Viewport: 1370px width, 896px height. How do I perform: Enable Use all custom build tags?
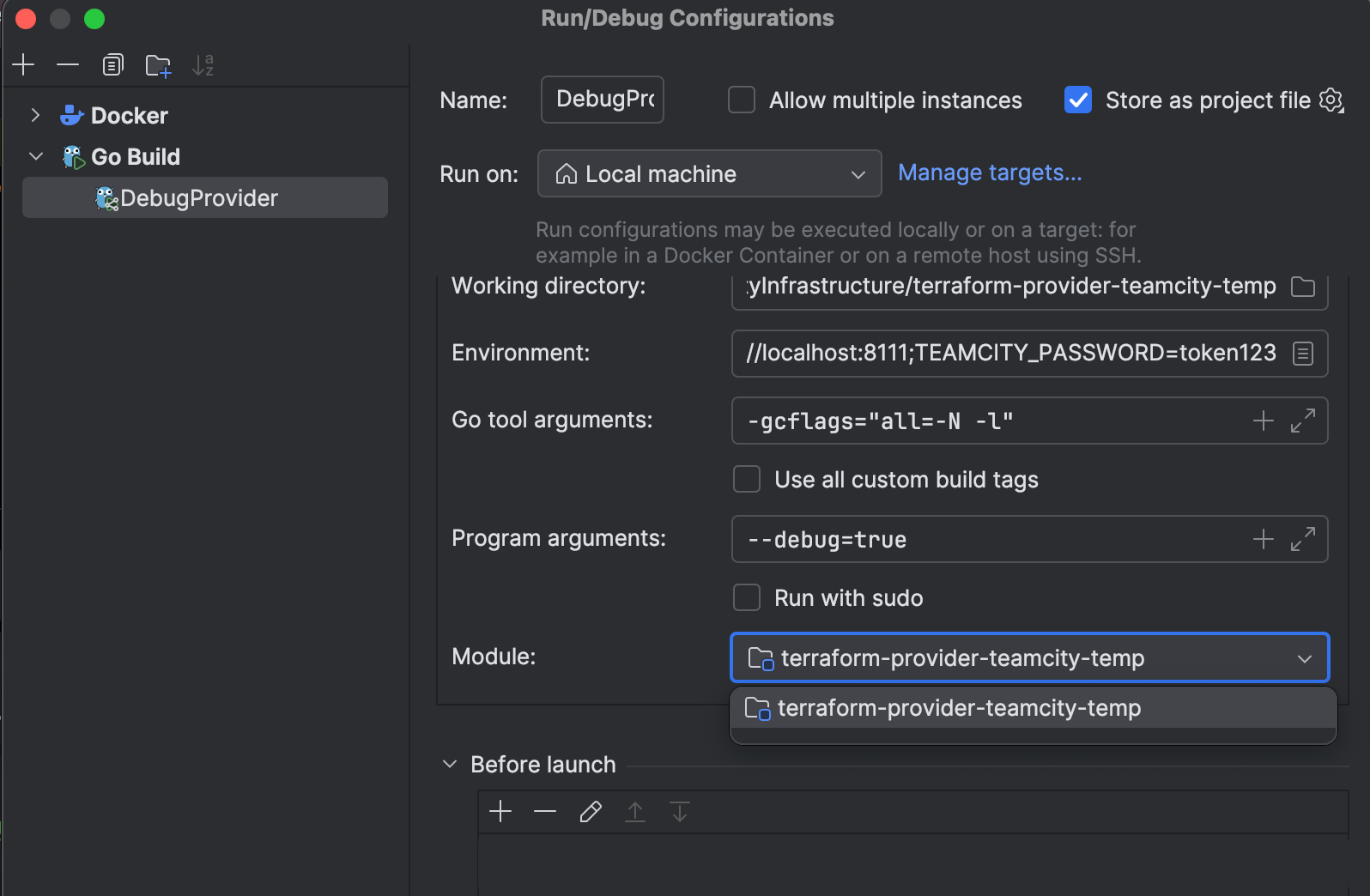click(747, 479)
